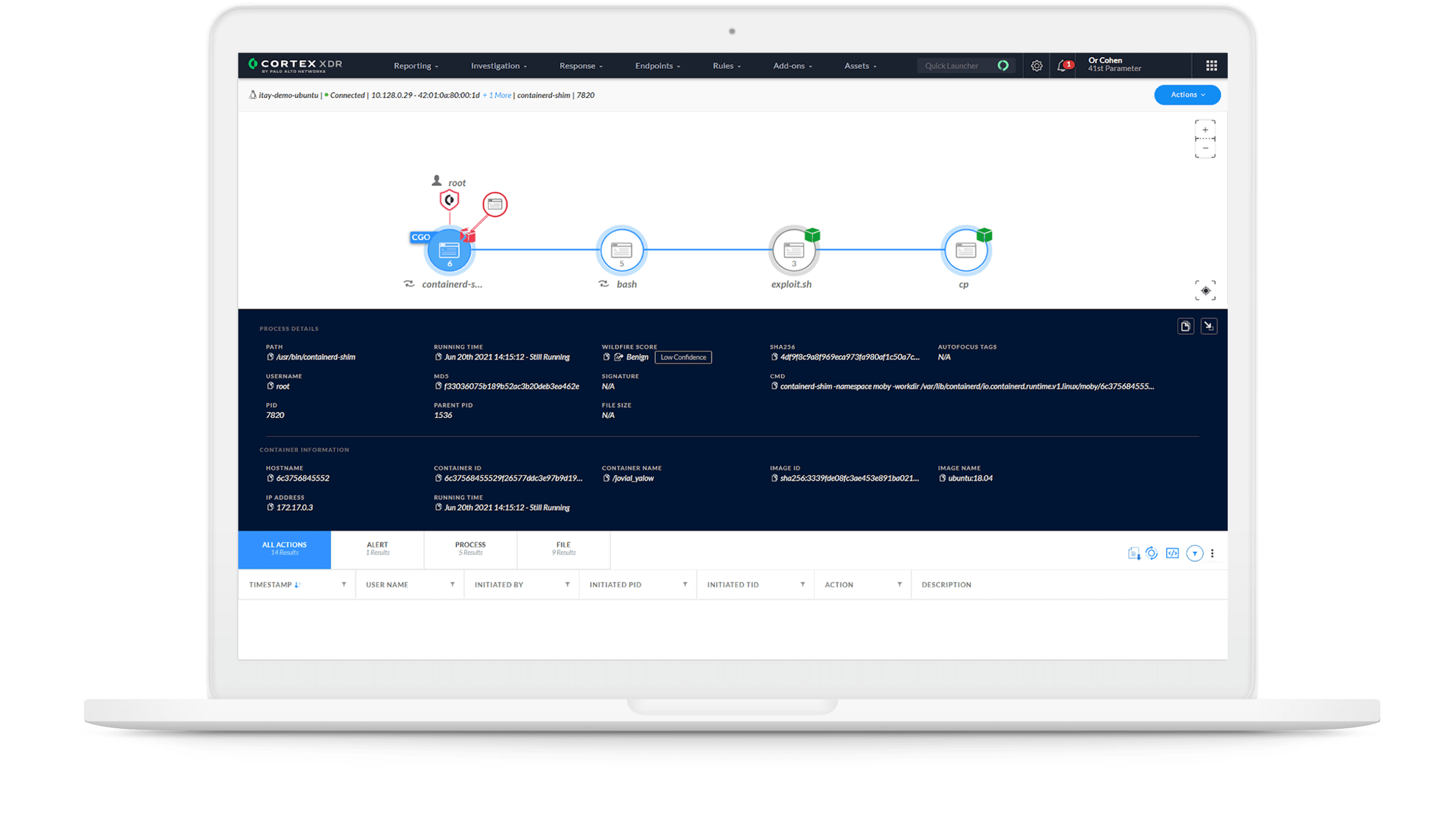Viewport: 1438px width, 840px height.
Task: Collapse the Process Details panel with the arrow icon
Action: [x=1209, y=325]
